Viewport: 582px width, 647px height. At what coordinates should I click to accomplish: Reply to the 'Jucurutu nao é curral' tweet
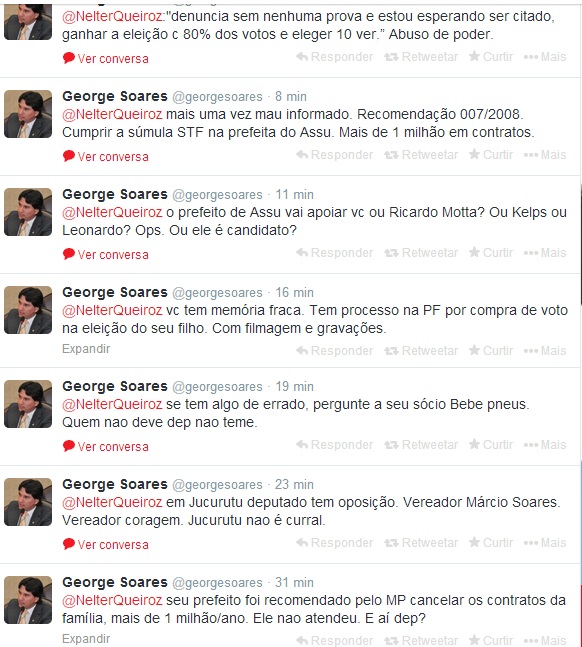click(x=334, y=543)
